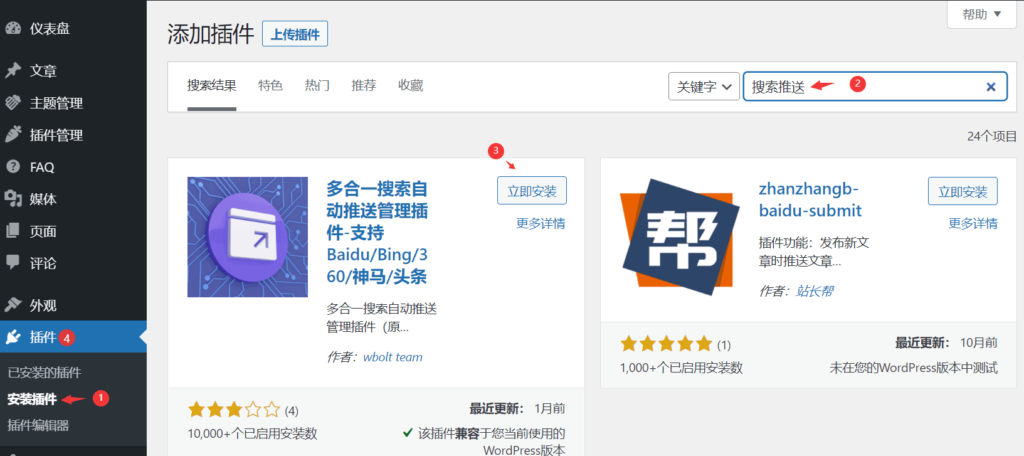Open 页面 pages icon

coord(13,231)
